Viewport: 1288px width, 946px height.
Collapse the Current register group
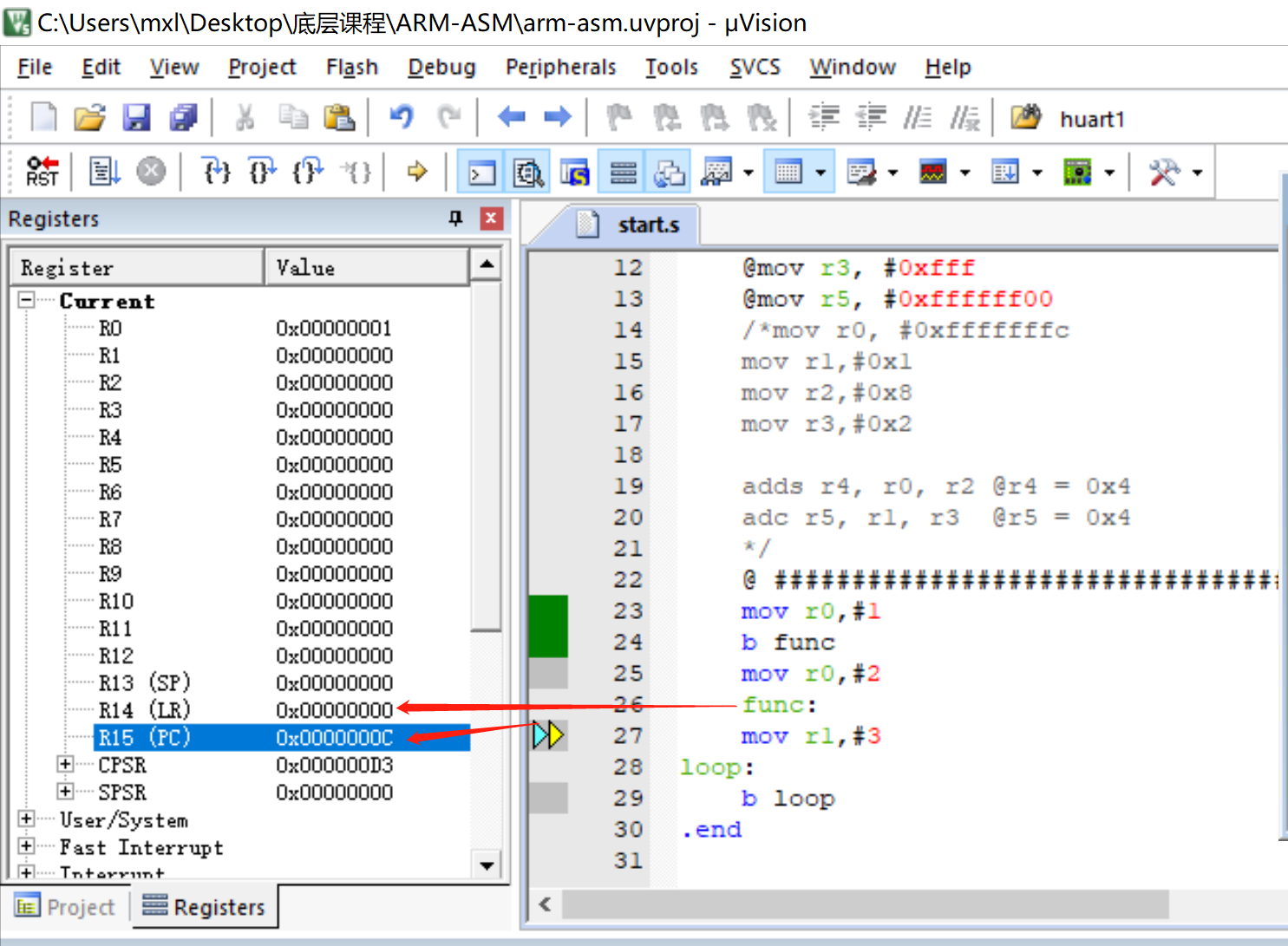coord(26,300)
